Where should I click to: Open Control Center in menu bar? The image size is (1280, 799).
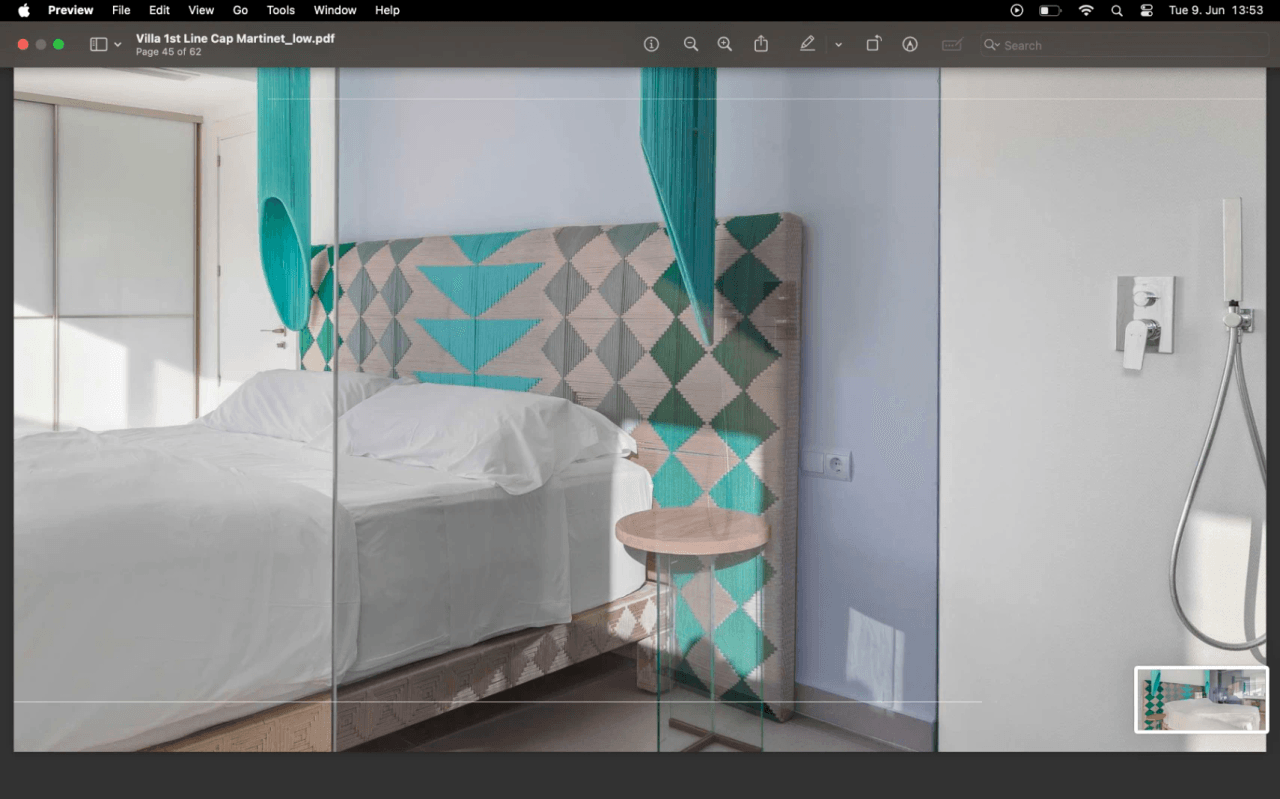click(1146, 10)
